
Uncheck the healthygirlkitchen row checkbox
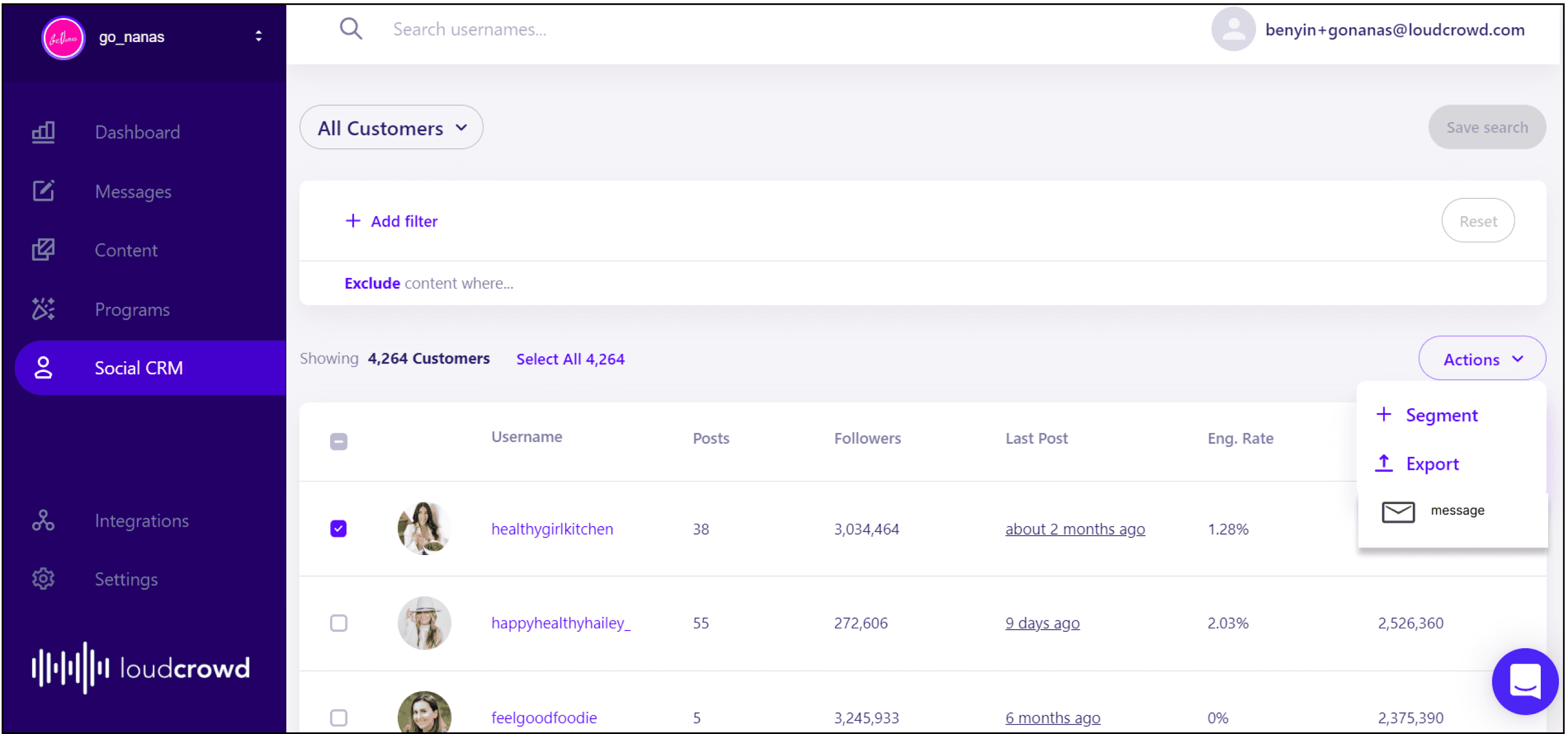[339, 528]
